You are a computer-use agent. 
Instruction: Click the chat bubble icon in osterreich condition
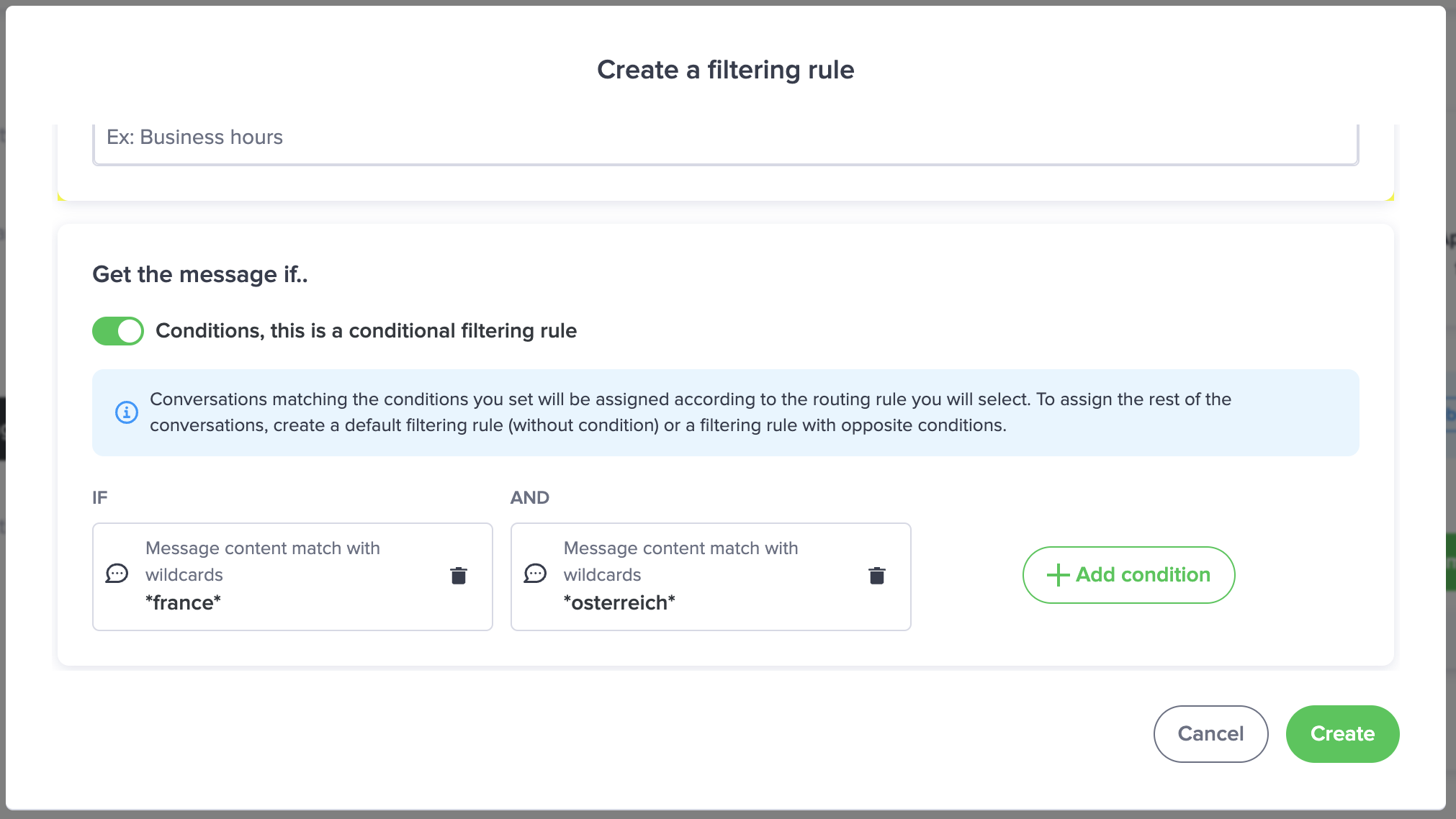click(x=535, y=574)
